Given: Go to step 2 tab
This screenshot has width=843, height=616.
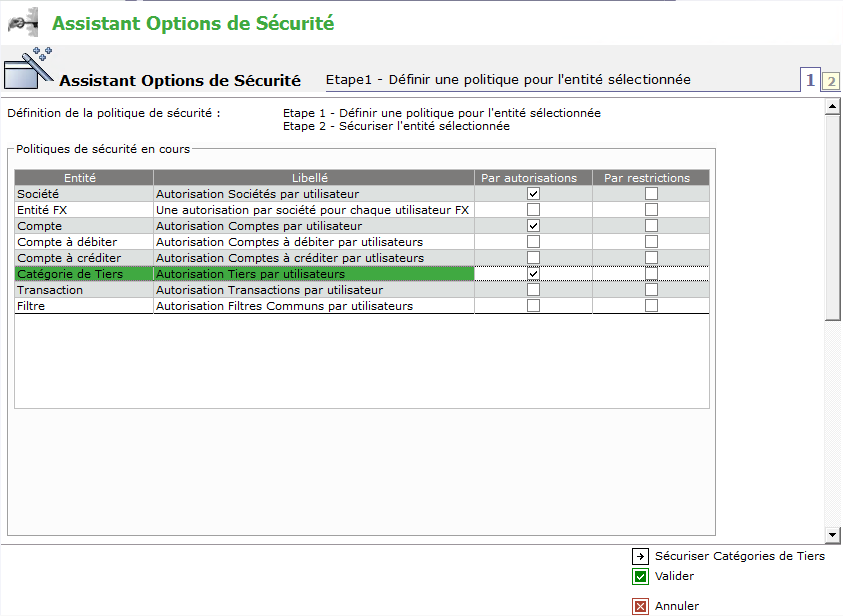Looking at the screenshot, I should (x=830, y=82).
